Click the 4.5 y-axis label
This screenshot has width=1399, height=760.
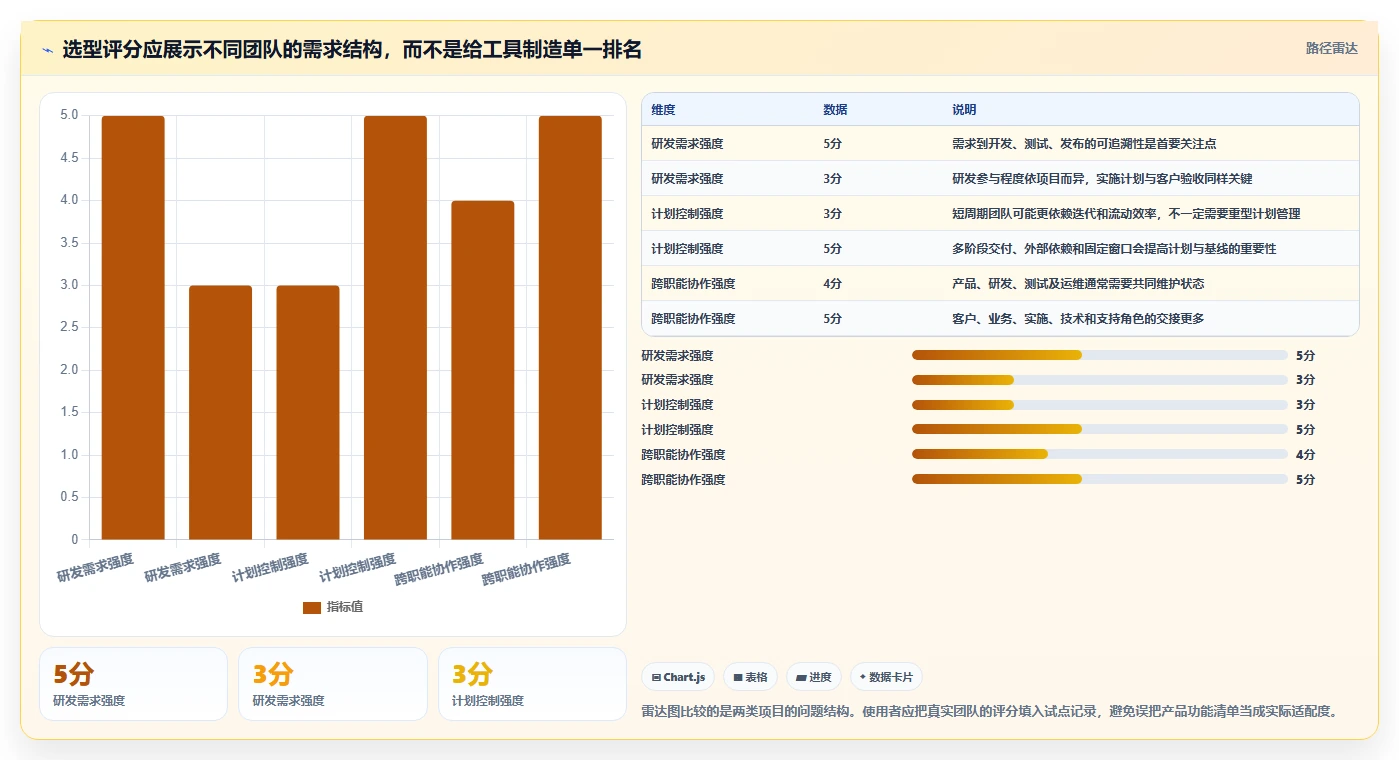(69, 158)
